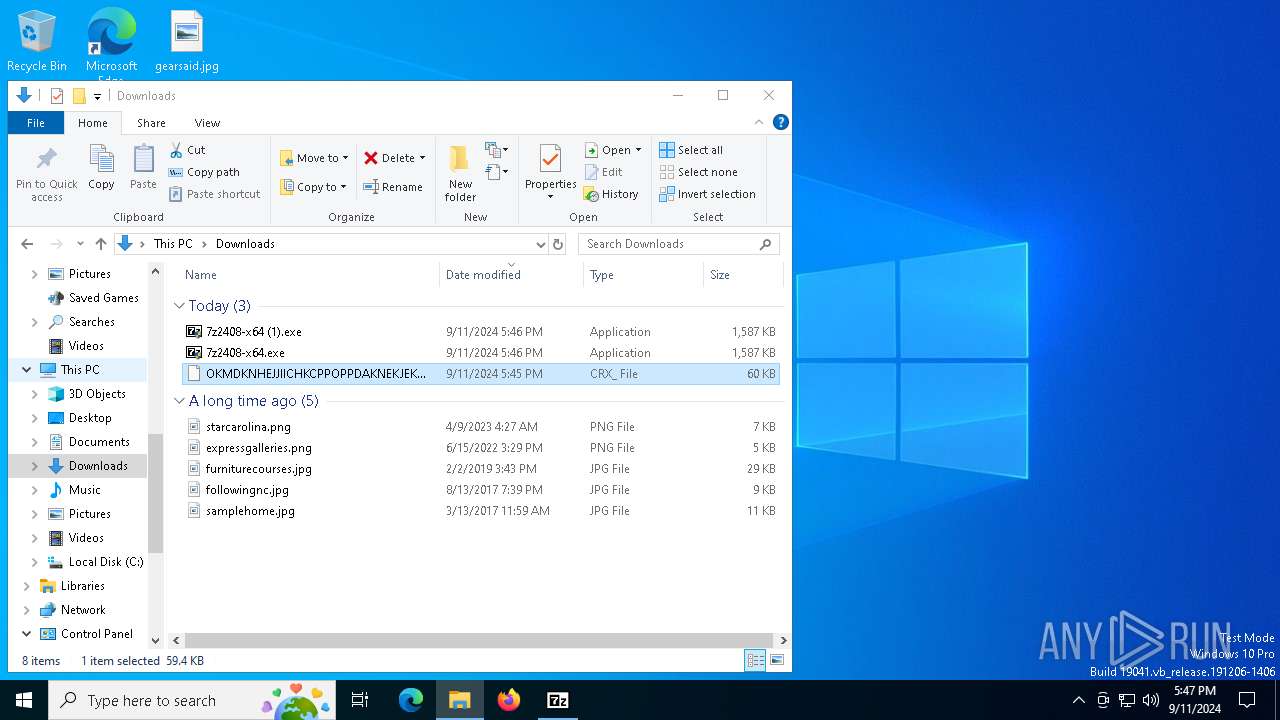1280x720 pixels.
Task: Select 7z2408-x64.exe file
Action: click(481, 353)
